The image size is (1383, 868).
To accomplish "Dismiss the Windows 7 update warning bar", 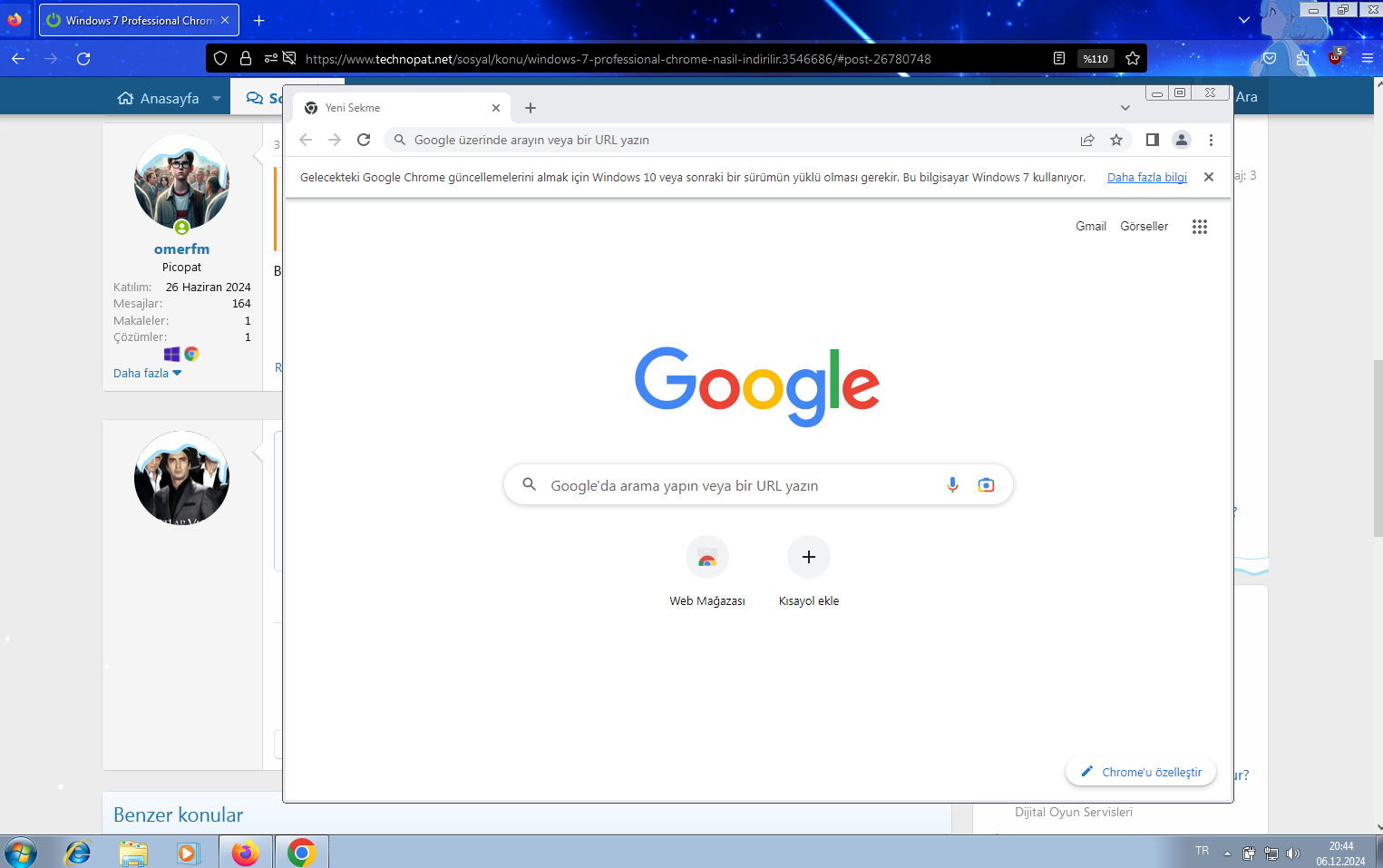I will [x=1209, y=177].
